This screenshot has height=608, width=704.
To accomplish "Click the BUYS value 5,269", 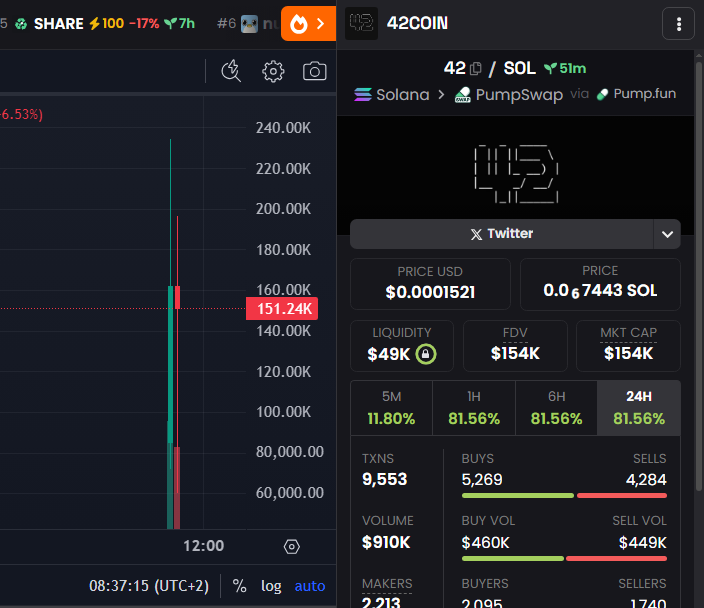I will click(482, 480).
